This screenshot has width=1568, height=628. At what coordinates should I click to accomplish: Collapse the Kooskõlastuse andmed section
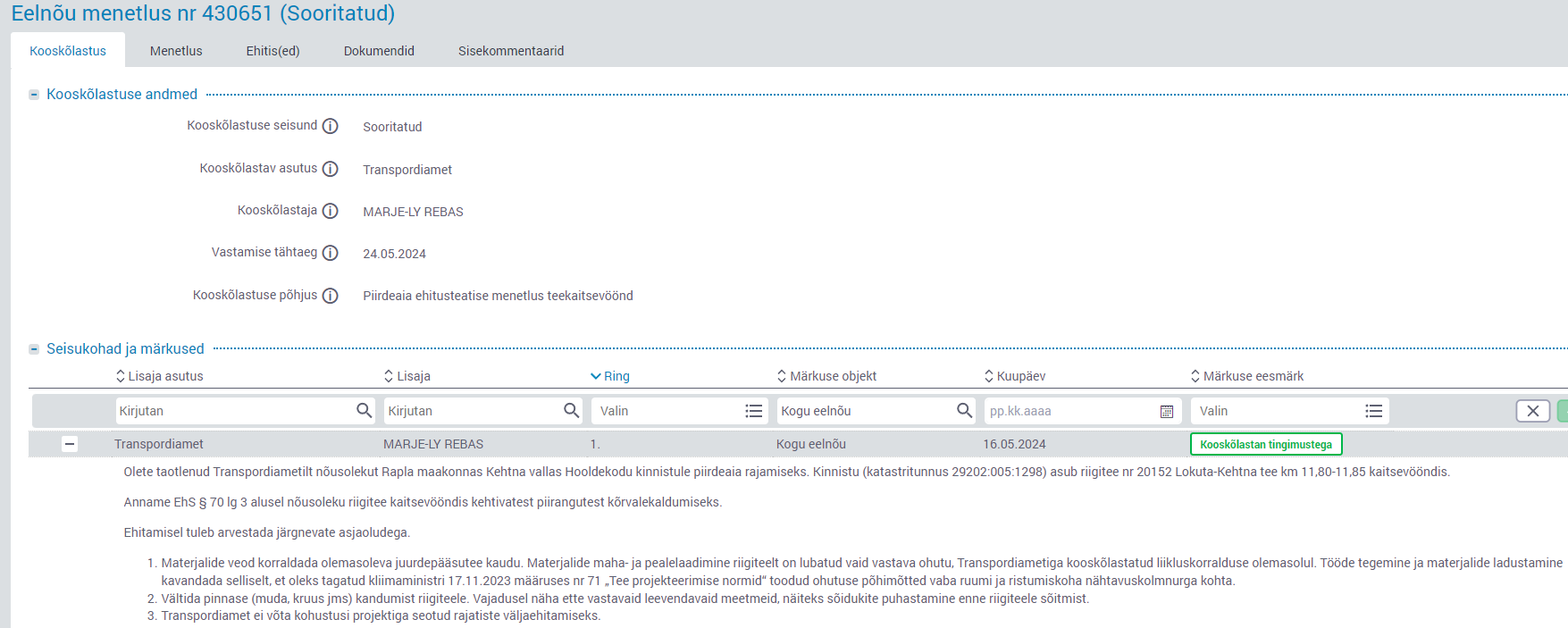pos(34,95)
